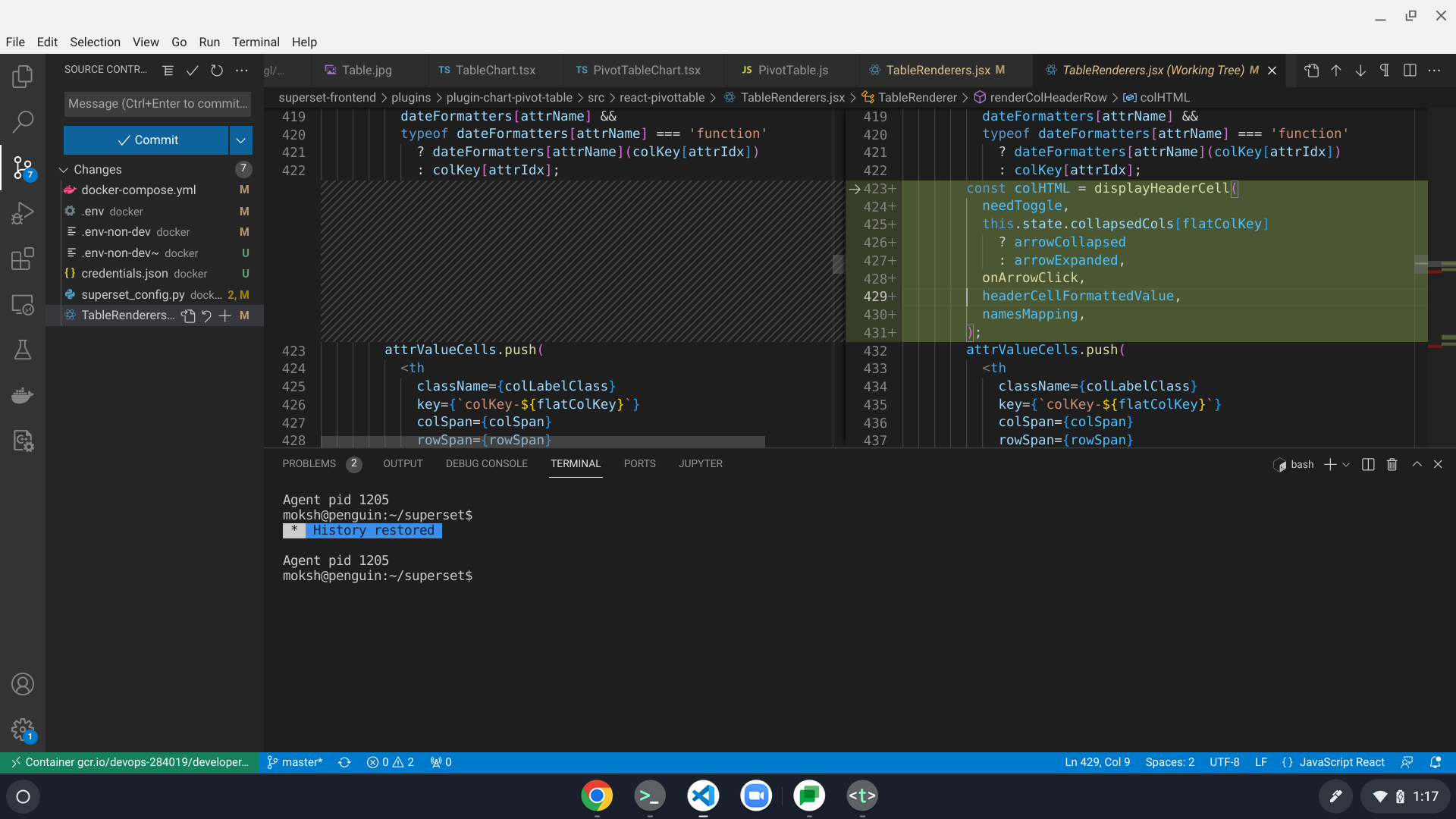
Task: Click the master branch in status bar
Action: tap(295, 762)
